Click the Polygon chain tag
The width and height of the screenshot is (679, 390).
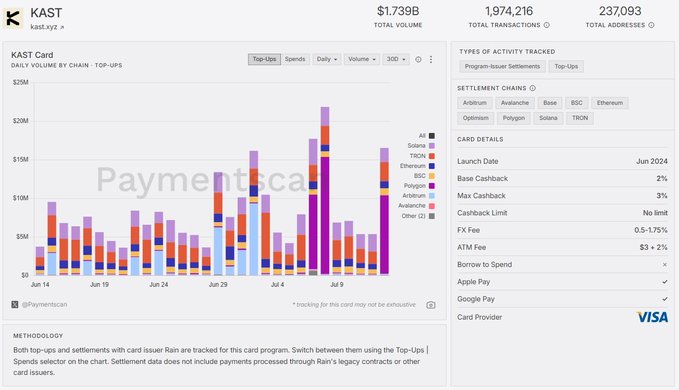click(514, 118)
